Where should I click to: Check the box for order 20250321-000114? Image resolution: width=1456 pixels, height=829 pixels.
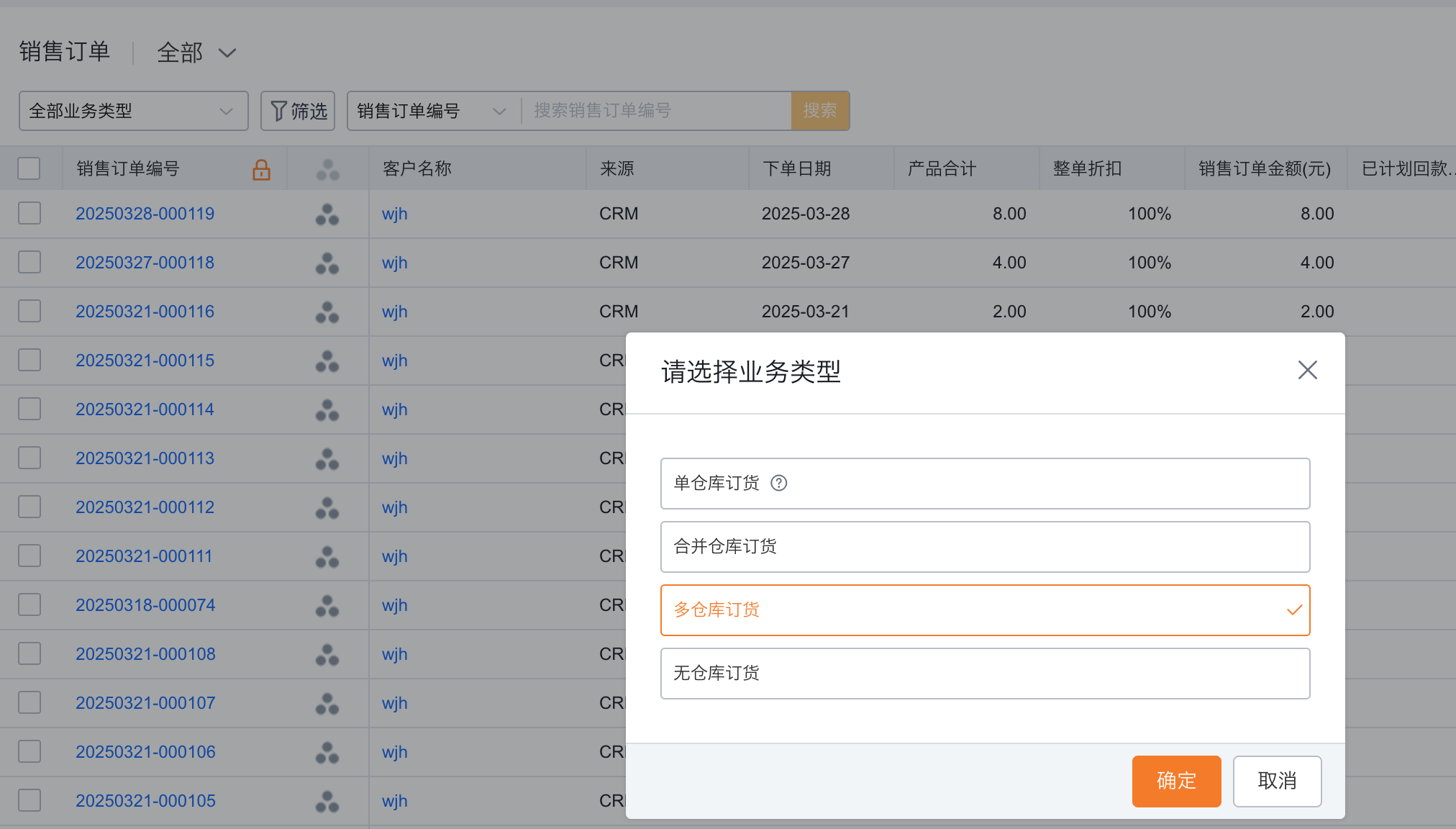coord(29,409)
